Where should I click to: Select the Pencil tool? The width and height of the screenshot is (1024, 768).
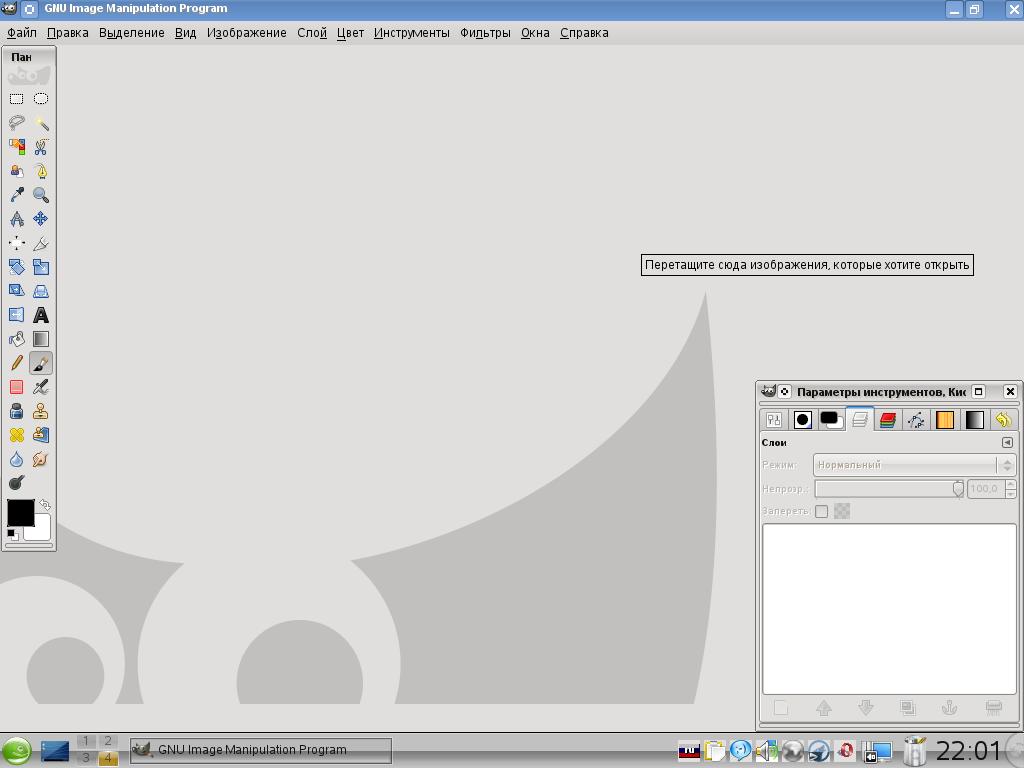(17, 363)
